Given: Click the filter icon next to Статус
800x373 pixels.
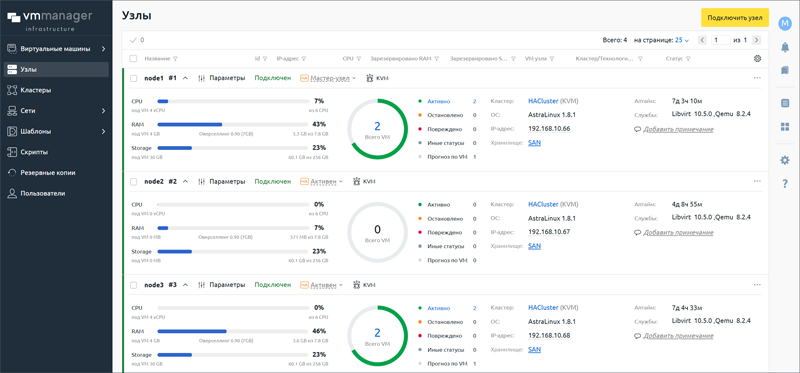Looking at the screenshot, I should (x=688, y=59).
